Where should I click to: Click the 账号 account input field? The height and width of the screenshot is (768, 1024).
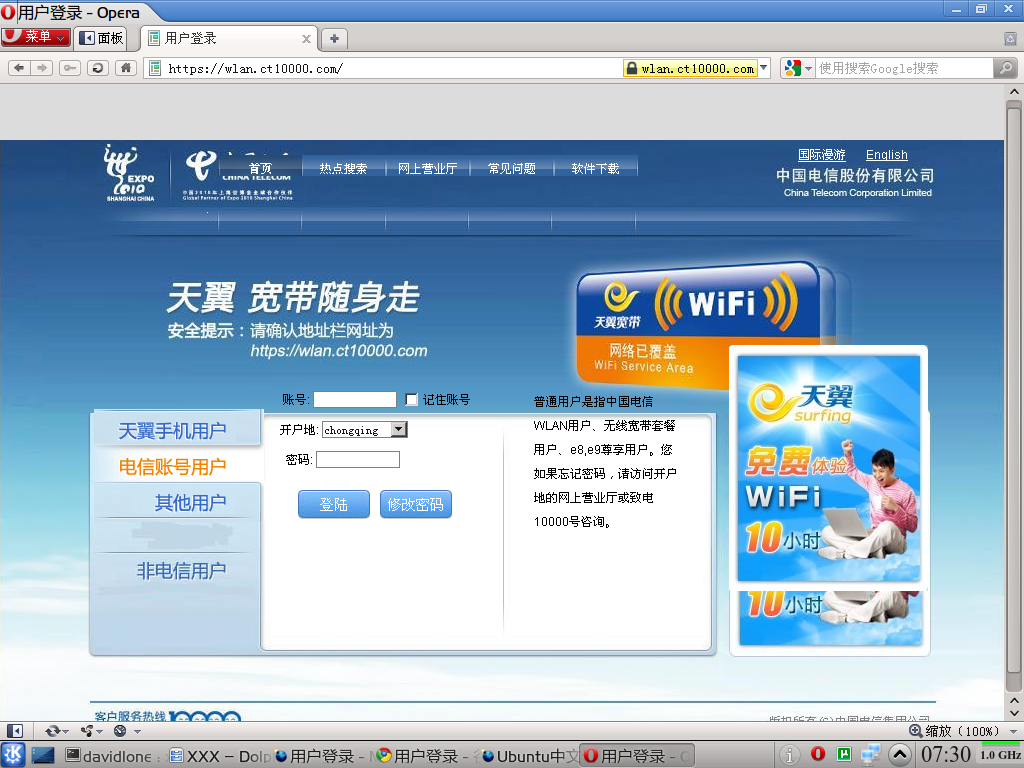click(355, 400)
